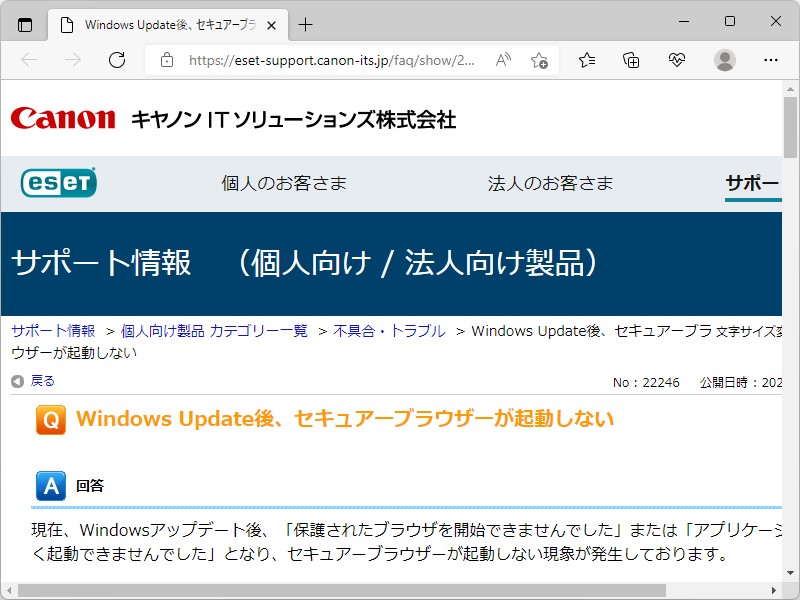Select the サポート menu item
The height and width of the screenshot is (600, 800).
(x=754, y=183)
